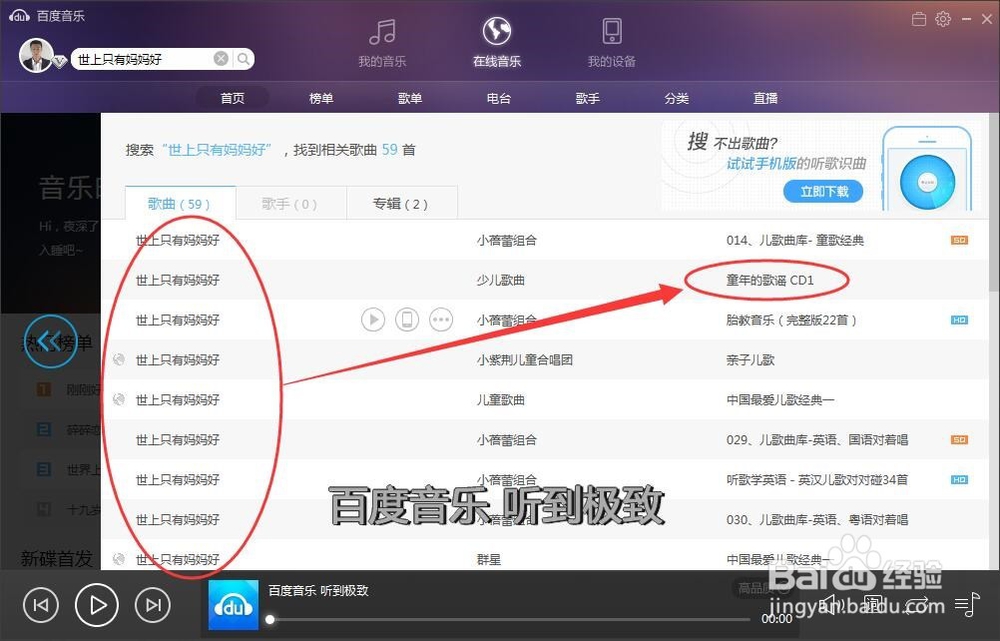This screenshot has height=641, width=1000.
Task: Open the skin toolbox icon
Action: click(x=919, y=19)
